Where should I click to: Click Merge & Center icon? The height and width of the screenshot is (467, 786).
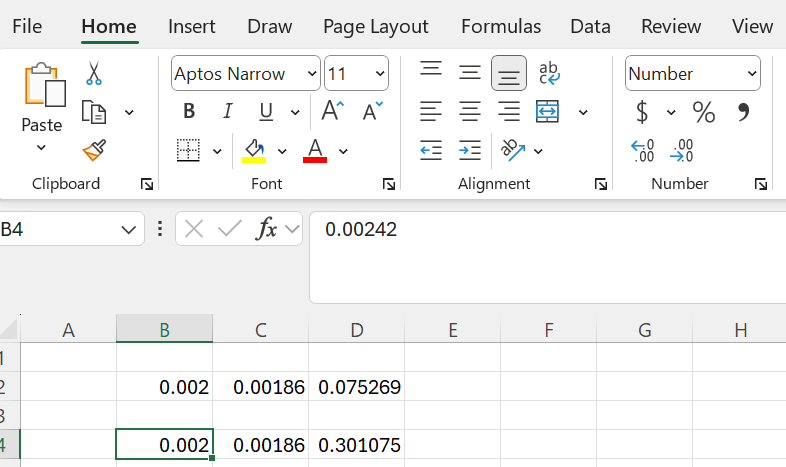coord(547,111)
